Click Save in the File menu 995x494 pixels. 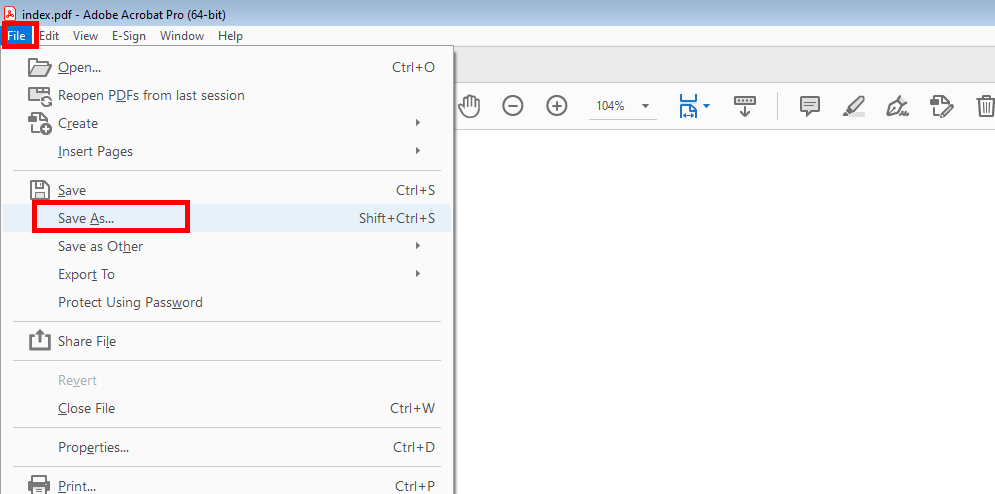227,190
